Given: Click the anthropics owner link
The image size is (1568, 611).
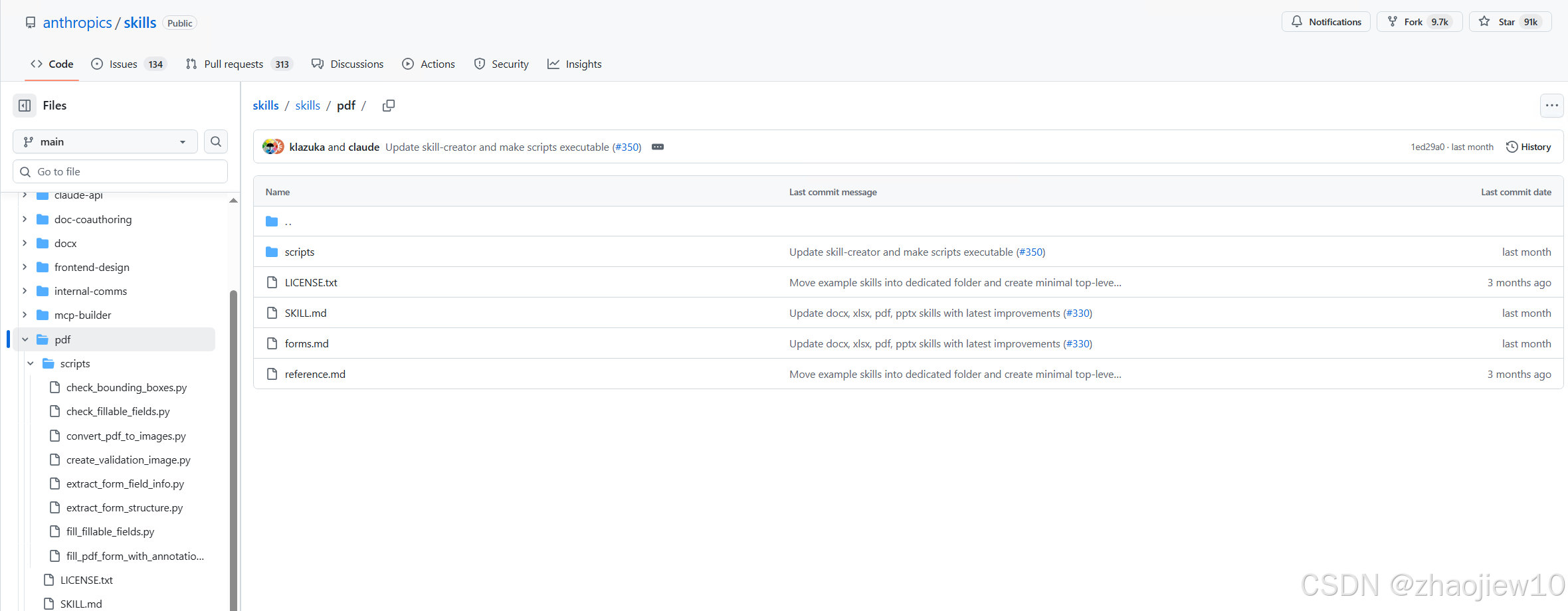Looking at the screenshot, I should (x=78, y=23).
